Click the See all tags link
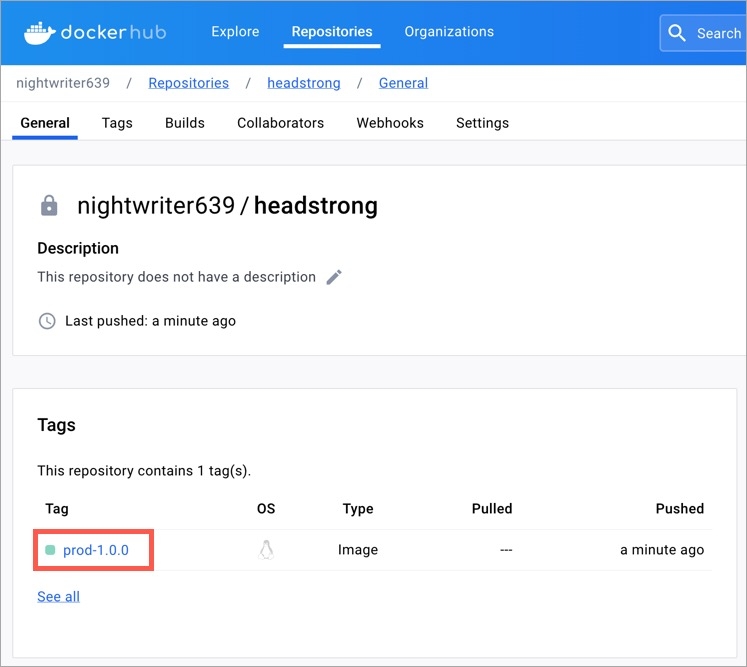The image size is (747, 667). coord(58,597)
